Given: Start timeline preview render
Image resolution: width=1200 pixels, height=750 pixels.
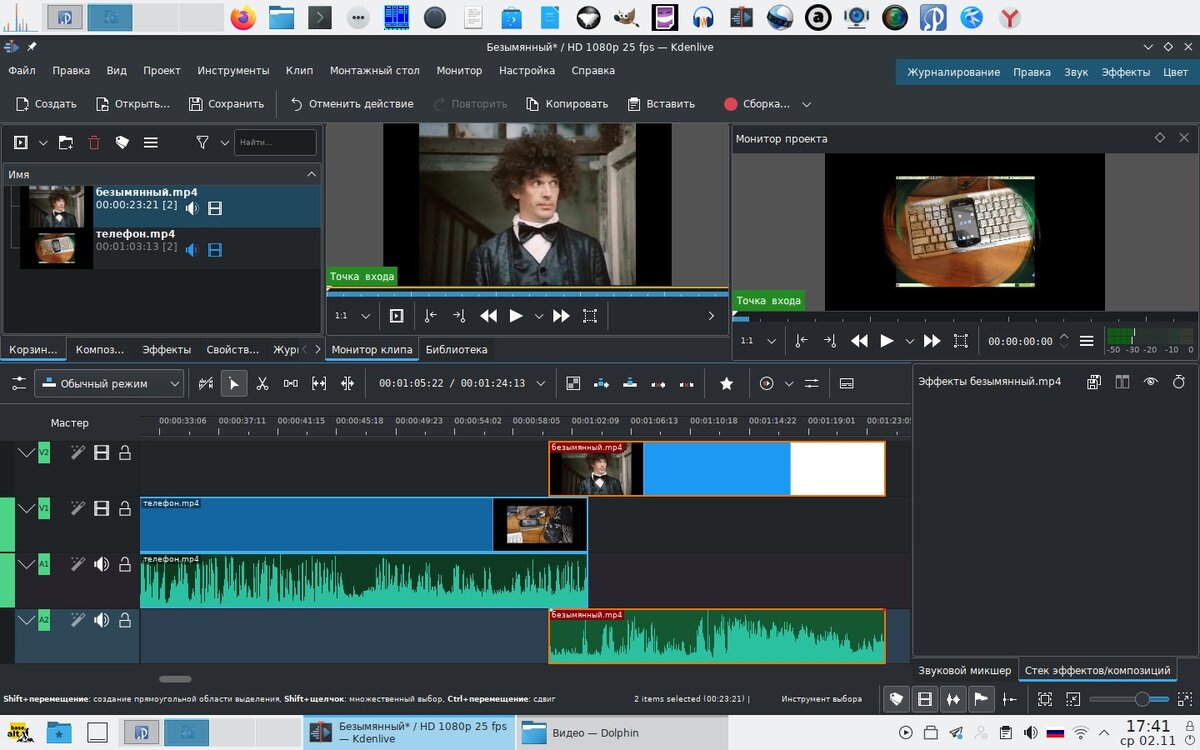Looking at the screenshot, I should [767, 383].
